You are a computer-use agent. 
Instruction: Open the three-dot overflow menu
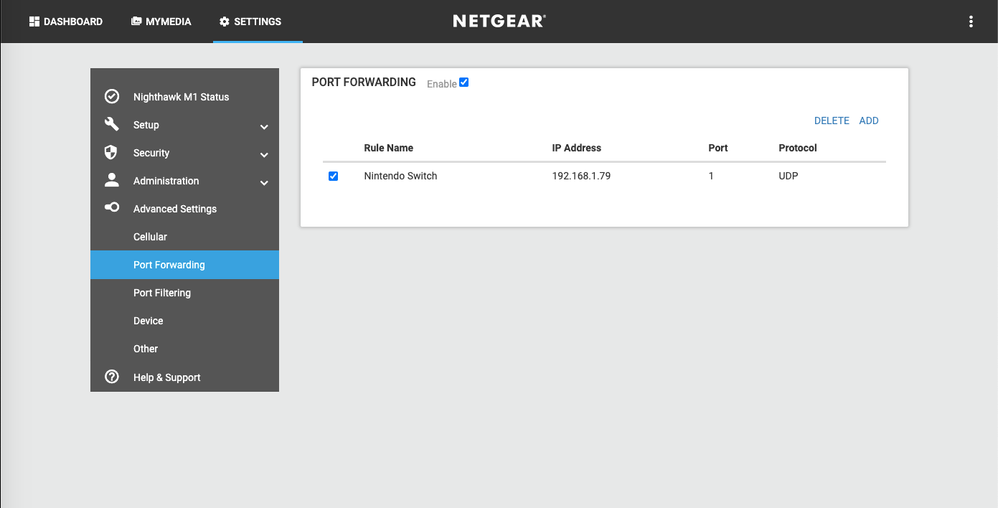click(x=970, y=21)
